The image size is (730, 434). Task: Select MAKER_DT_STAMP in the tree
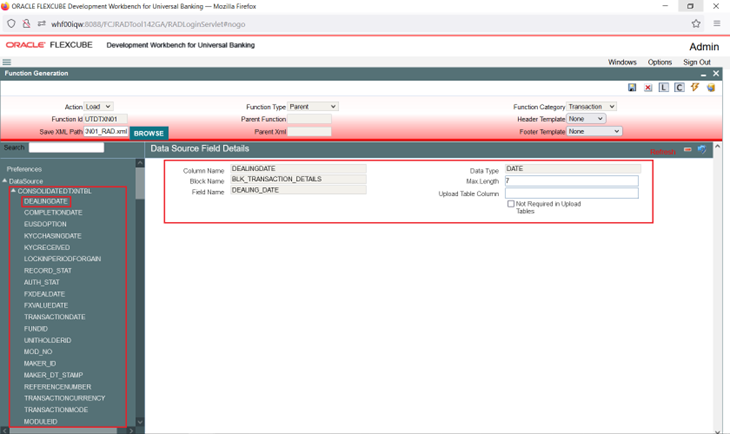54,375
